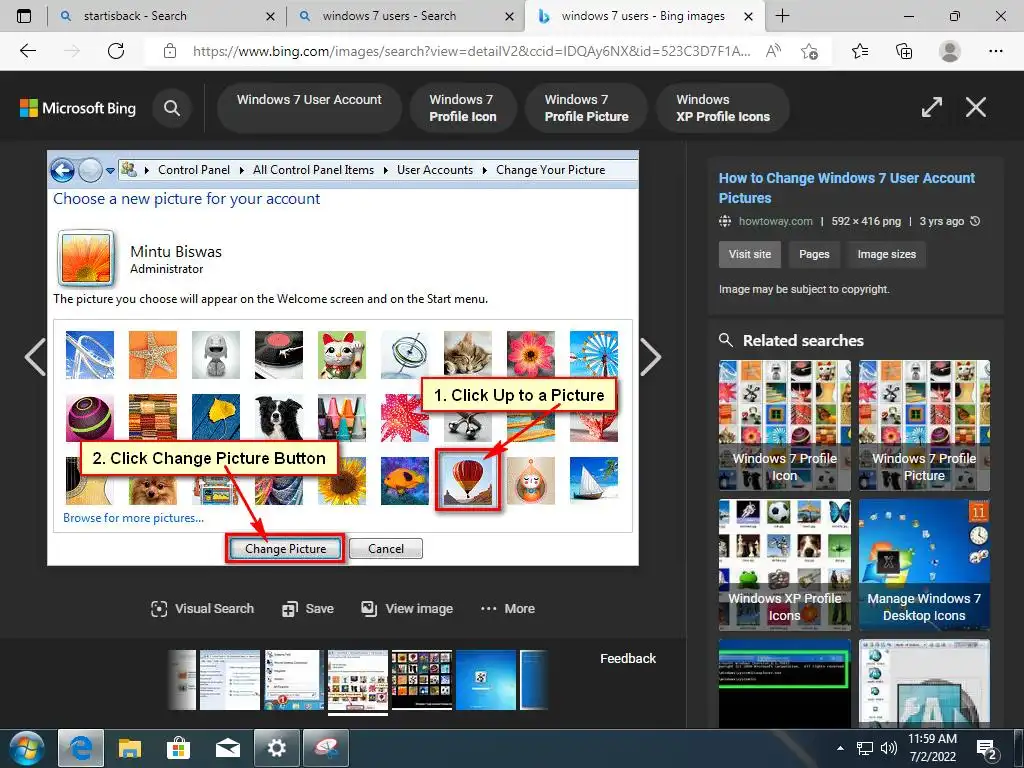This screenshot has width=1024, height=768.
Task: Select Windows XP Profile Icons suggestion chip
Action: 723,108
